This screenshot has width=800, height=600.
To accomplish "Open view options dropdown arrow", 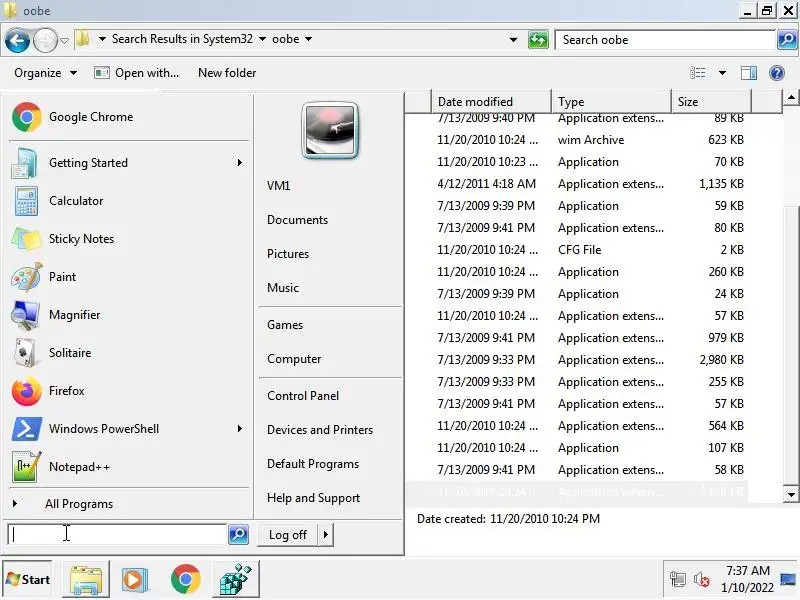I will 722,73.
